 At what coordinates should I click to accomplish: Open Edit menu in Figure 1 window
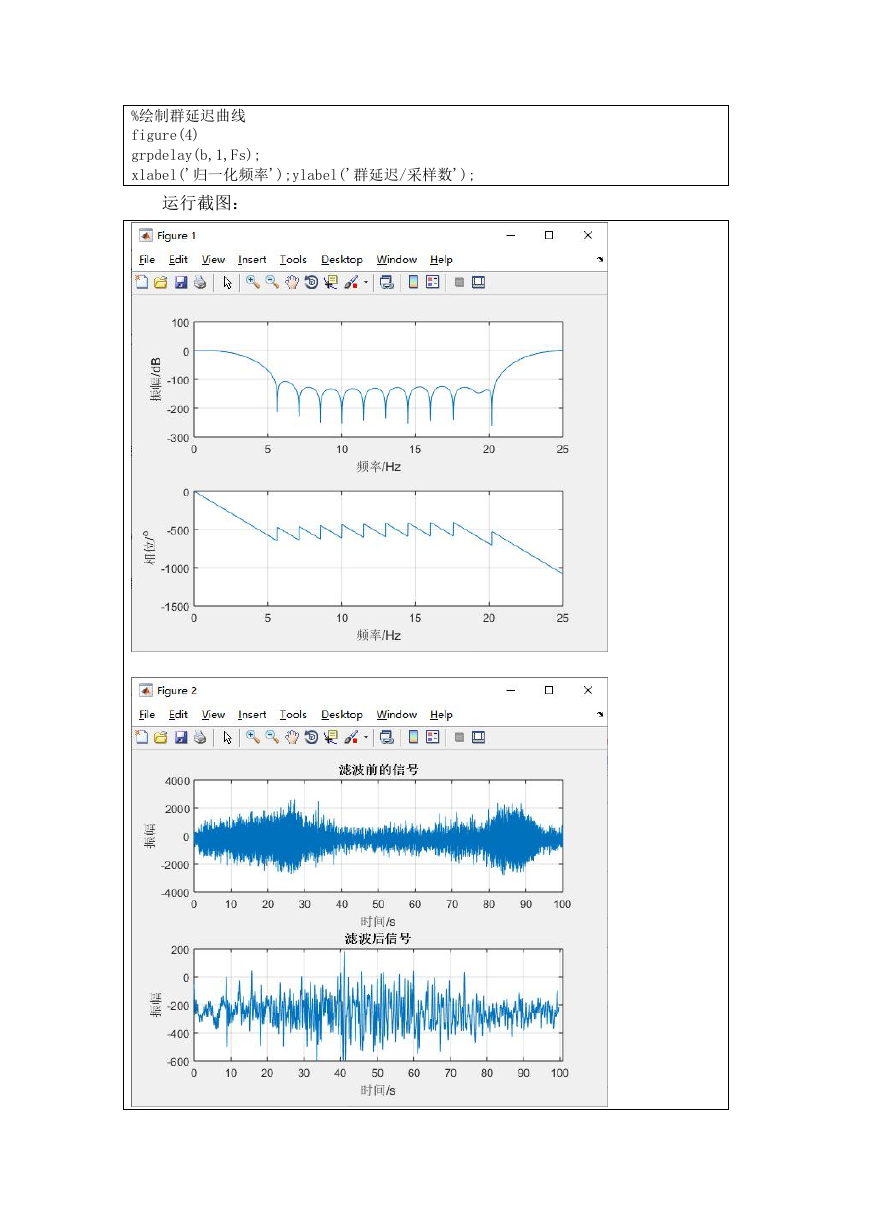click(x=178, y=260)
